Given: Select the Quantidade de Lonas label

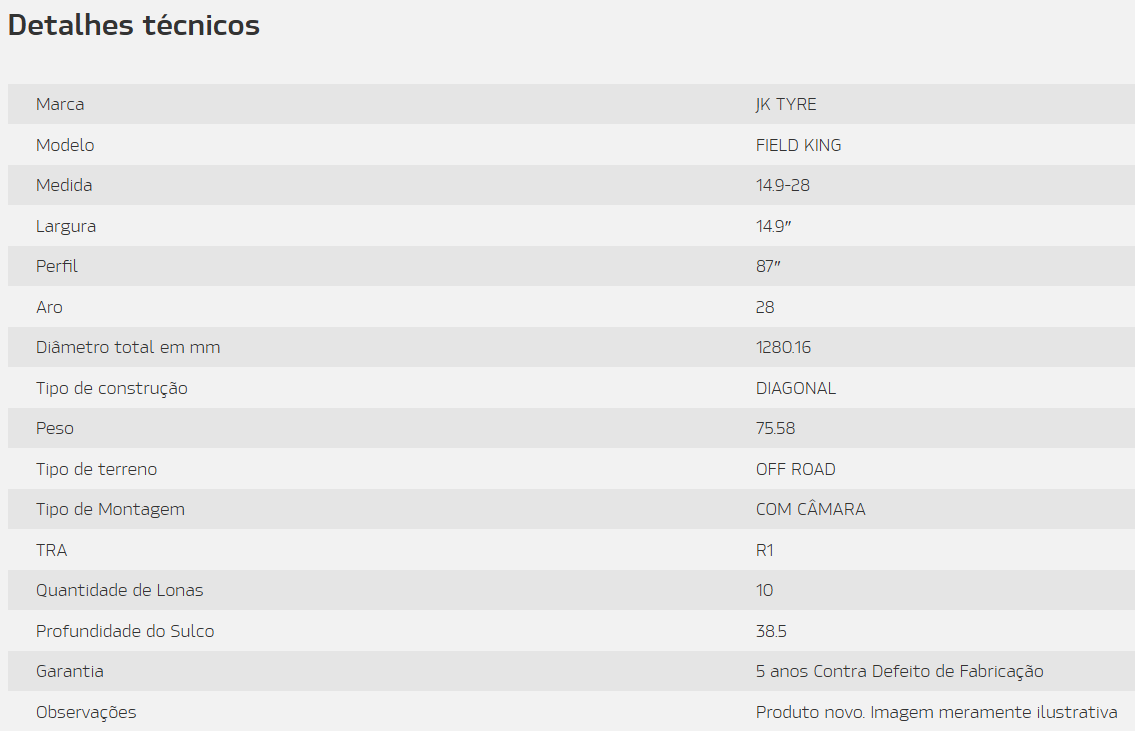Looking at the screenshot, I should (x=119, y=591).
